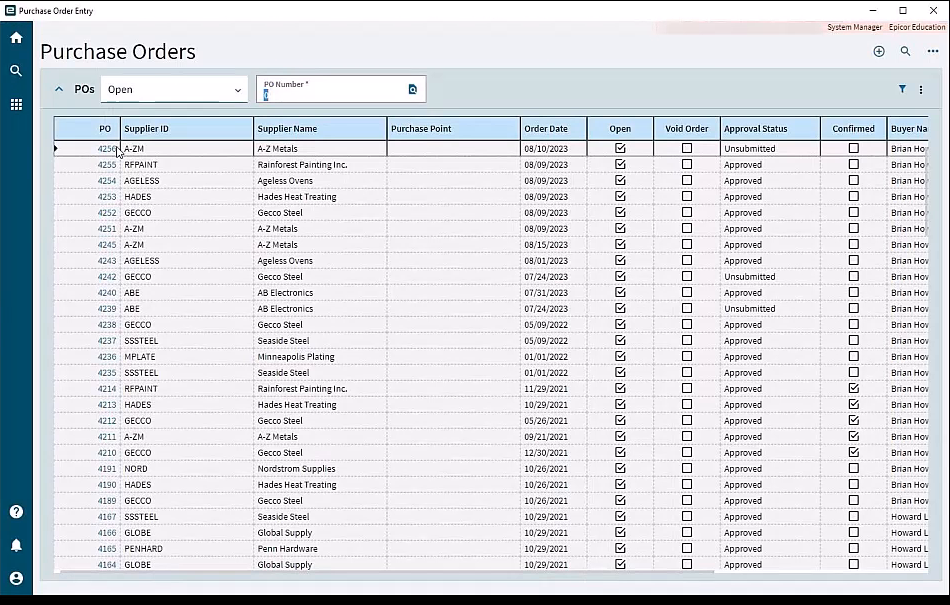Click the Void Order column header
The image size is (950, 605).
coord(686,128)
